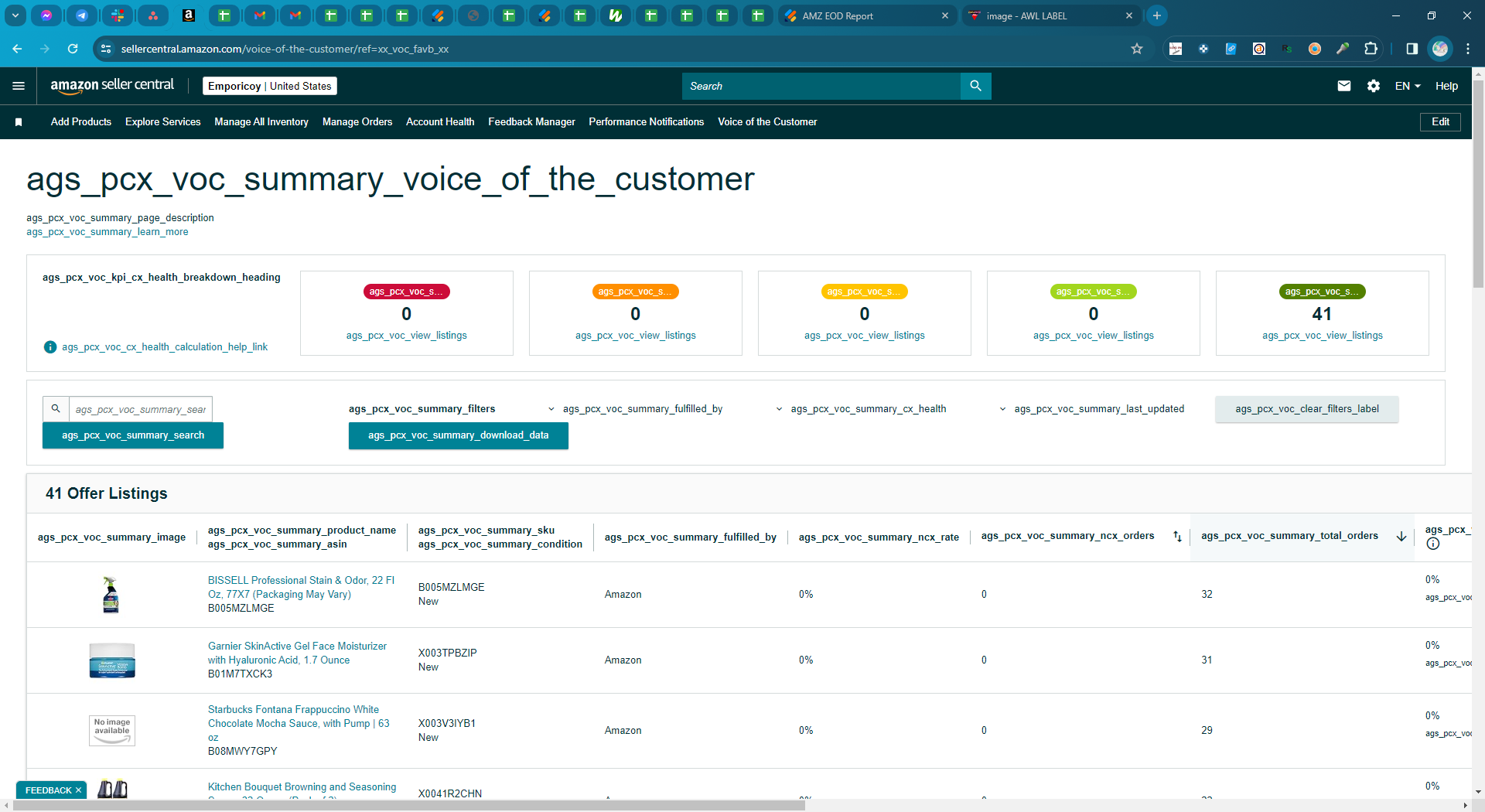Reload the current page

[73, 49]
